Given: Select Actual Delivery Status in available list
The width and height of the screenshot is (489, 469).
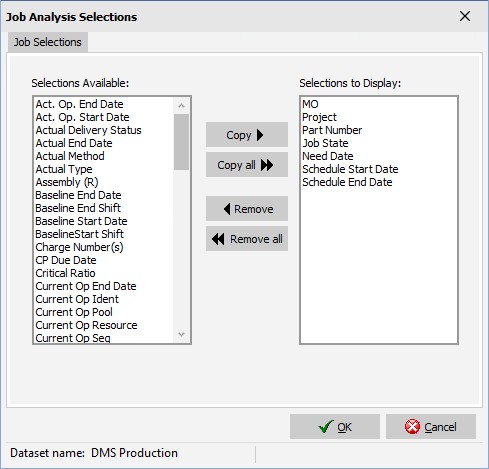Looking at the screenshot, I should point(88,130).
